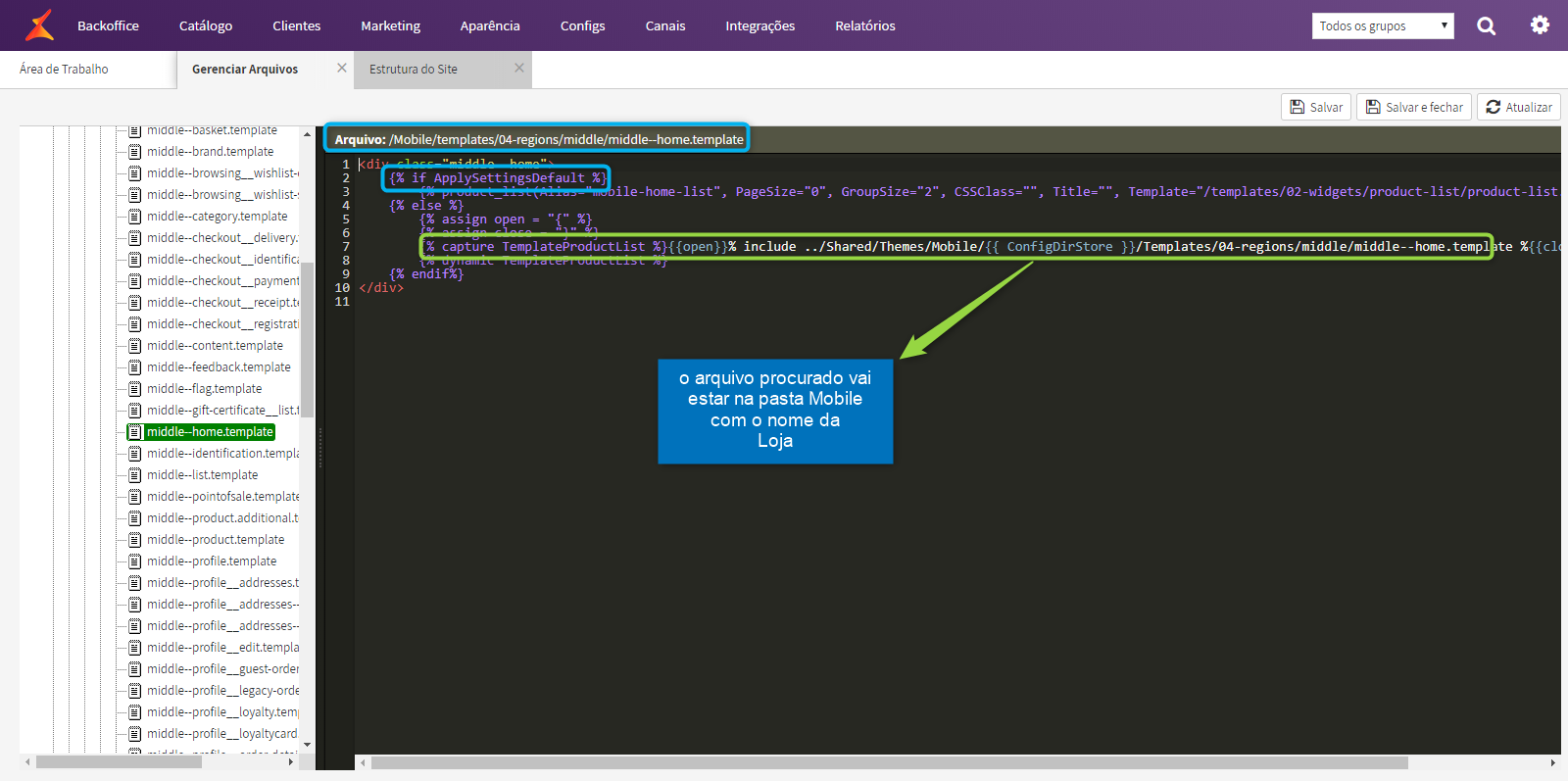Click the file icon of middle--home.template

point(135,432)
